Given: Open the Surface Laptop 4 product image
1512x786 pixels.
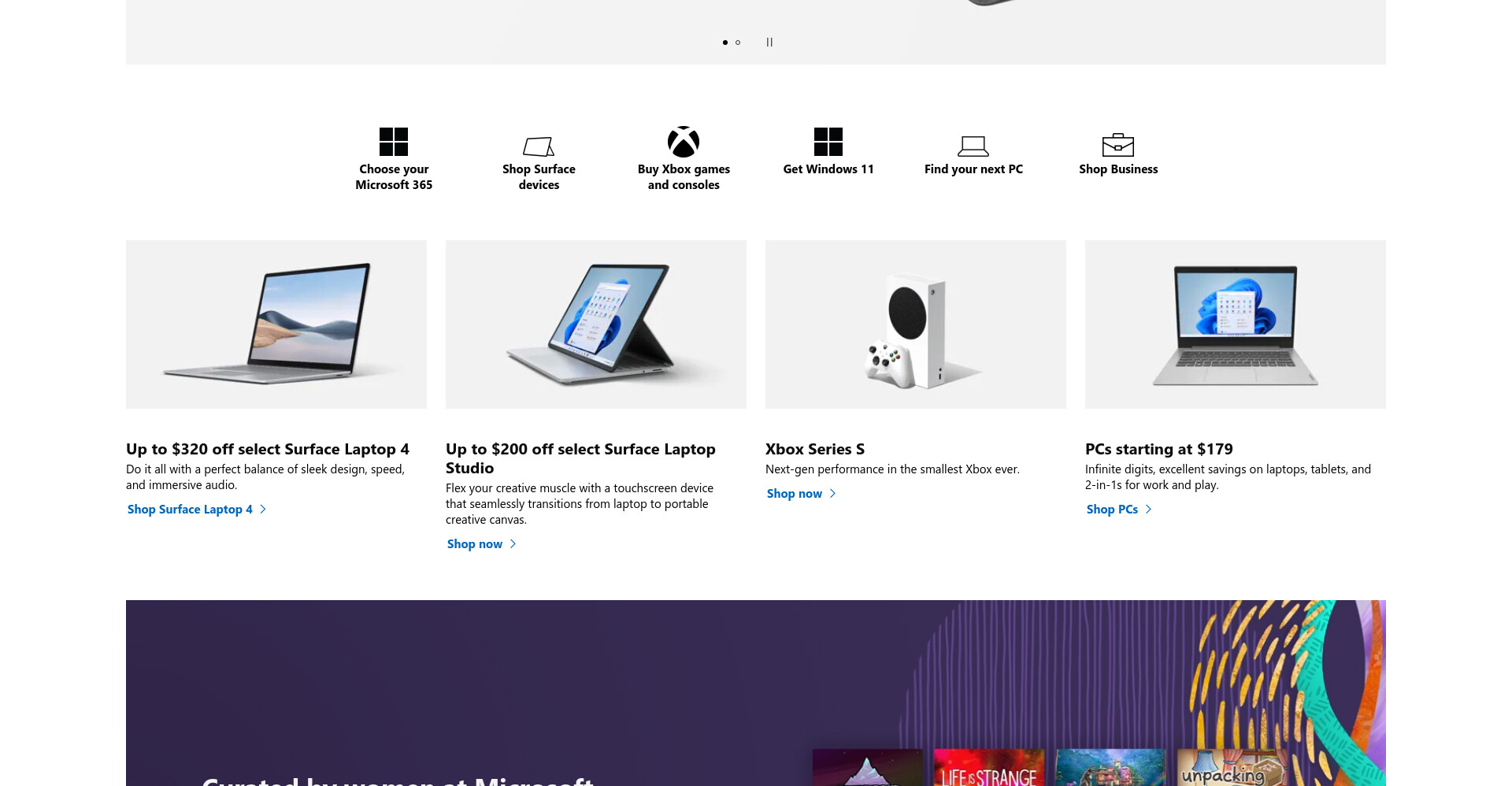Looking at the screenshot, I should tap(276, 324).
